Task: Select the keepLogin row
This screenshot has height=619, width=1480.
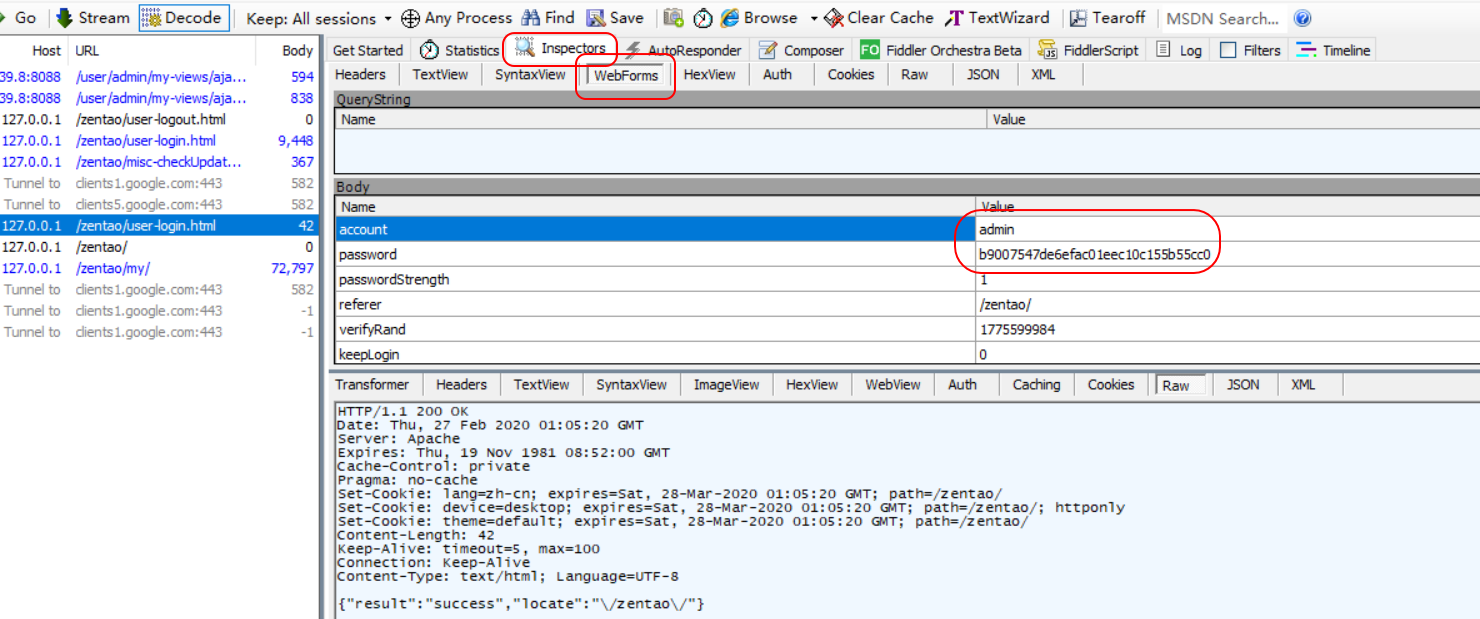Action: coord(907,354)
